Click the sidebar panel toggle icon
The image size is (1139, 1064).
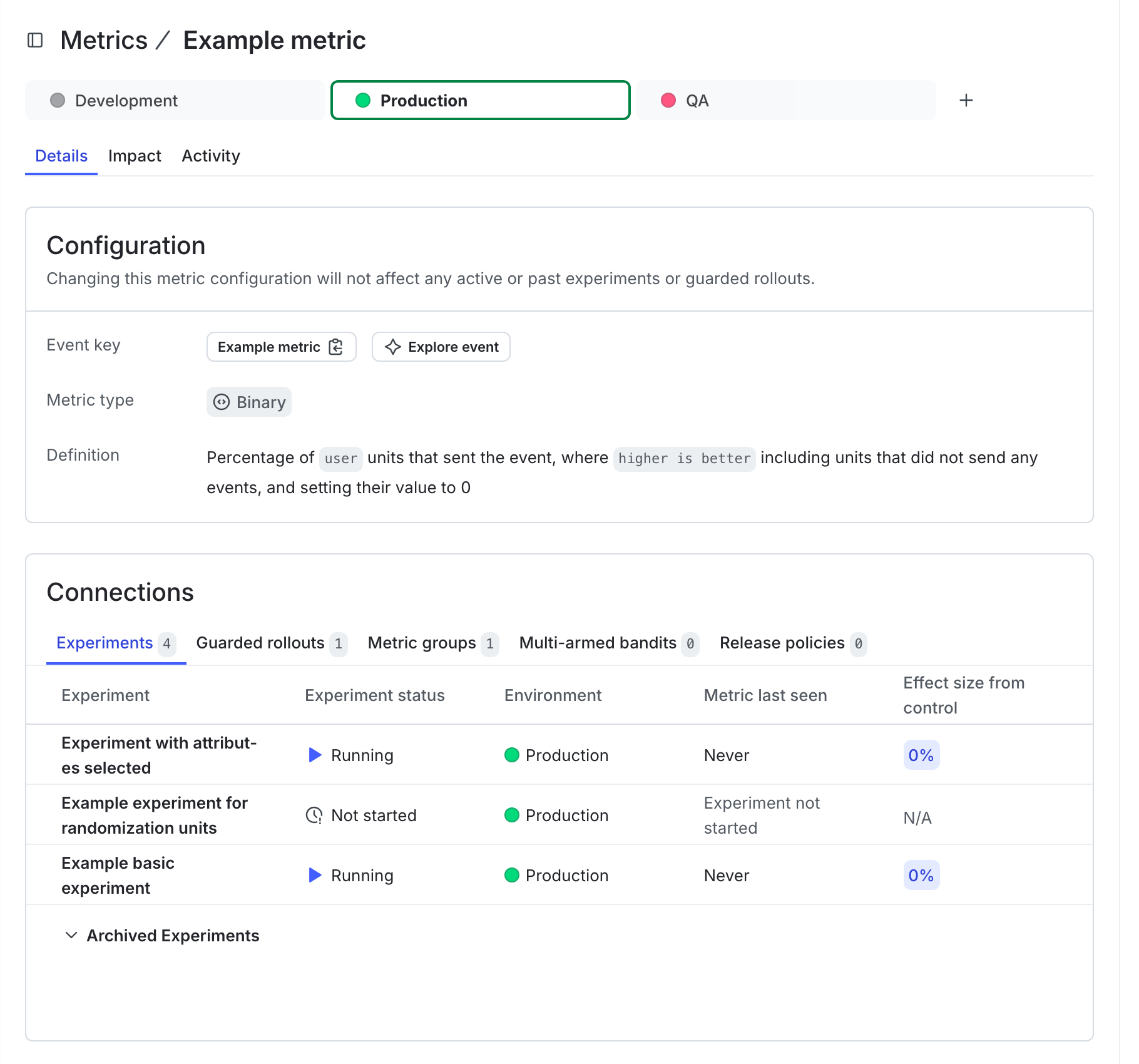tap(35, 39)
